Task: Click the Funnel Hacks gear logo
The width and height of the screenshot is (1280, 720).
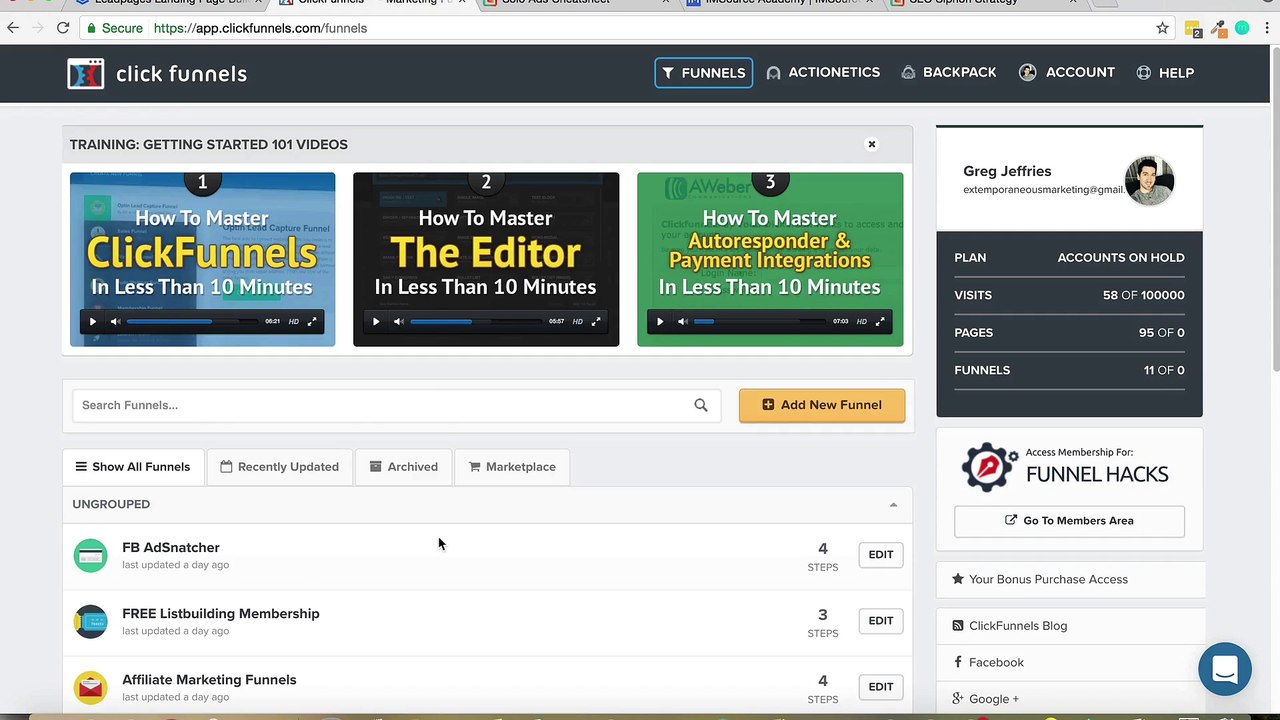Action: [x=989, y=466]
